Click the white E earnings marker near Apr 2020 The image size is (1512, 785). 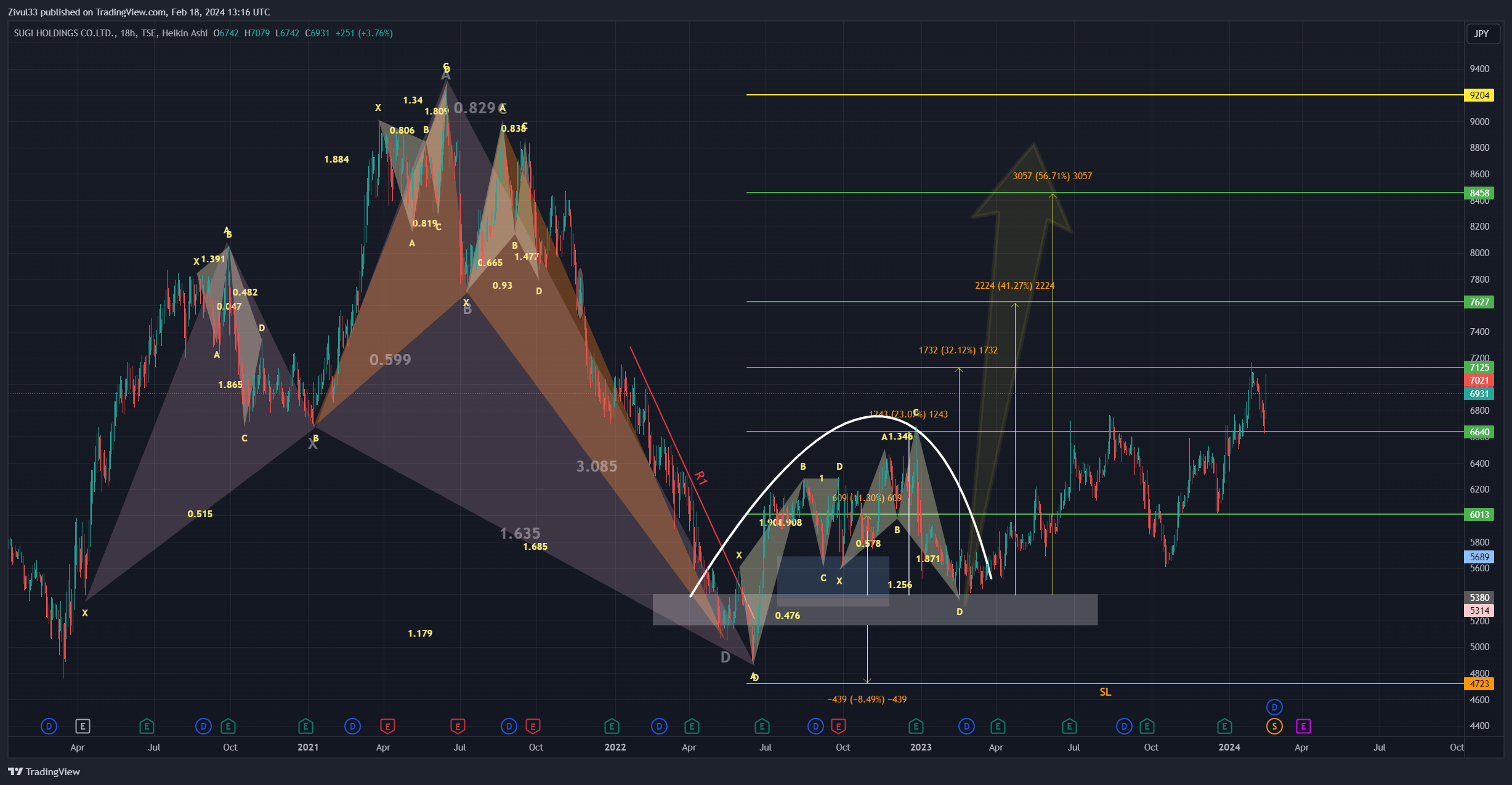83,727
